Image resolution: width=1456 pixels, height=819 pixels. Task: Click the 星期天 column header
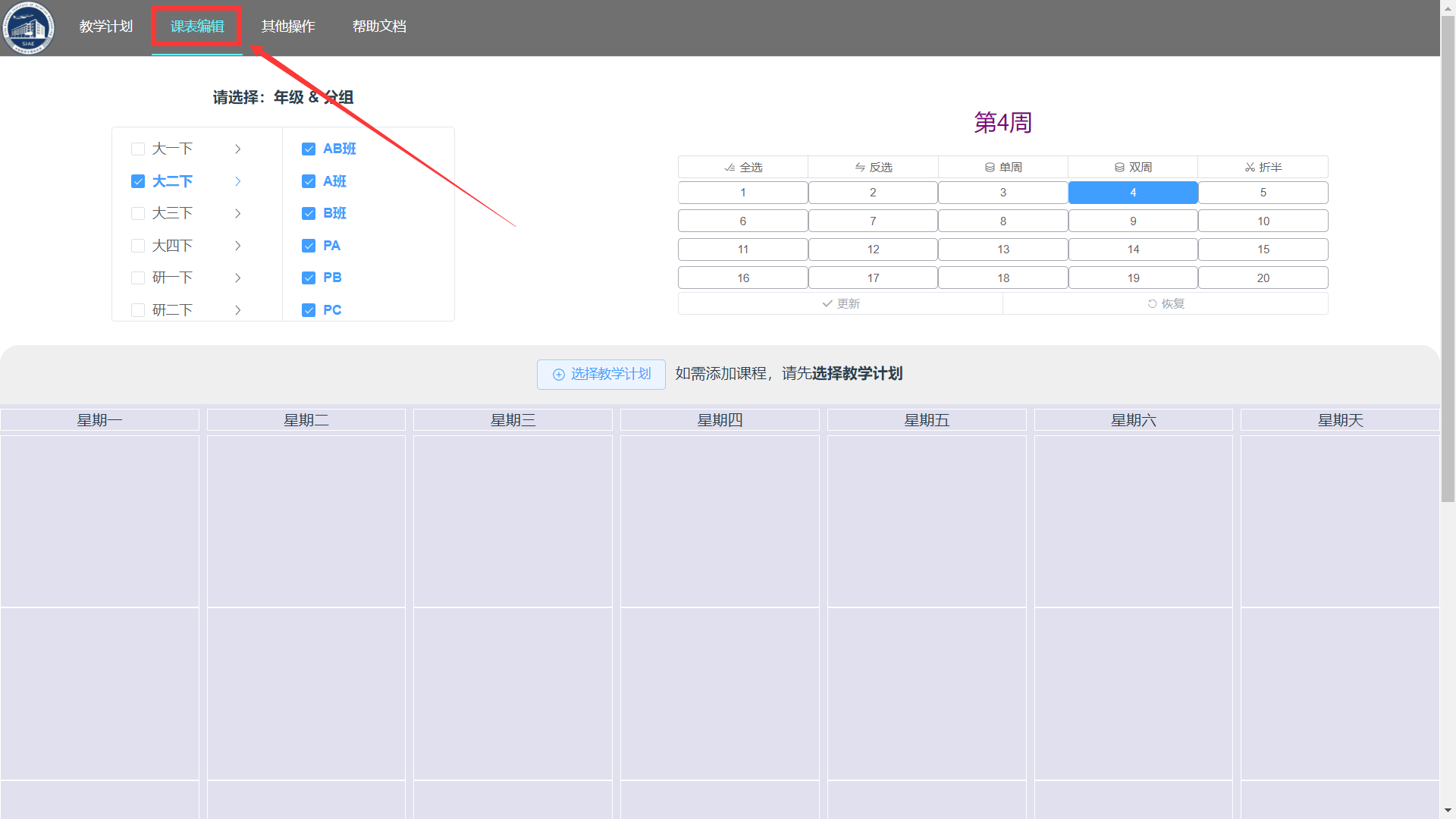1340,420
